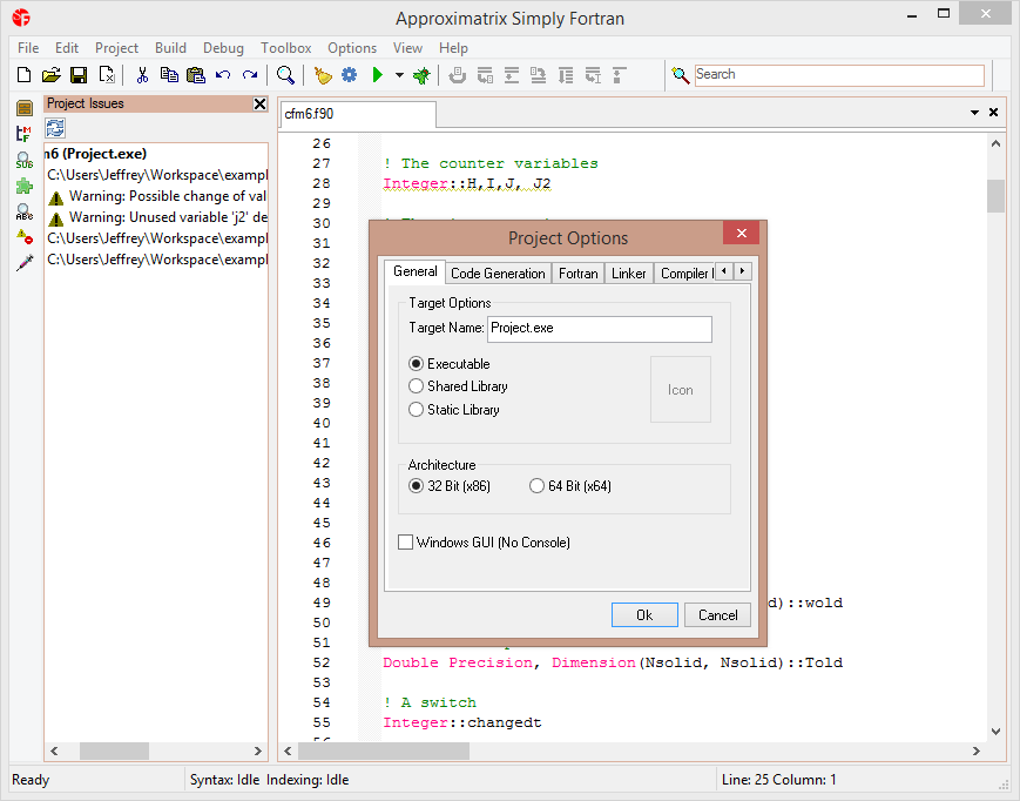This screenshot has height=801, width=1020.
Task: Clean the project with the broom icon
Action: pos(323,75)
